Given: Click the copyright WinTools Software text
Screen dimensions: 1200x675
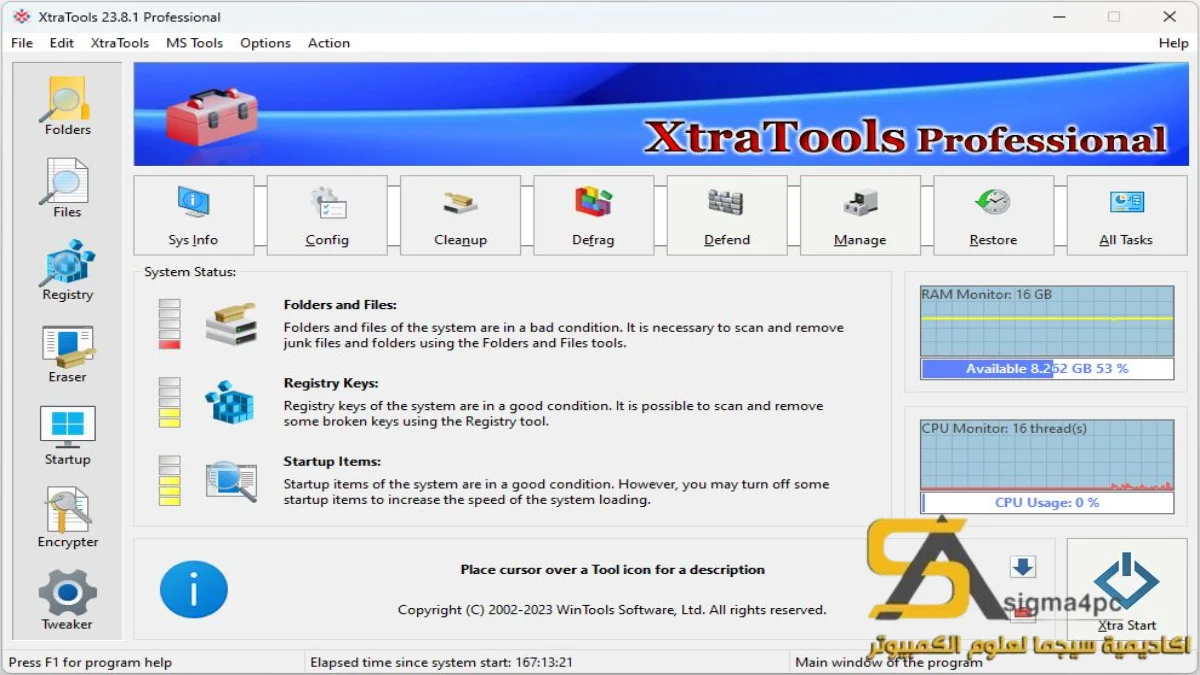Looking at the screenshot, I should tap(612, 610).
